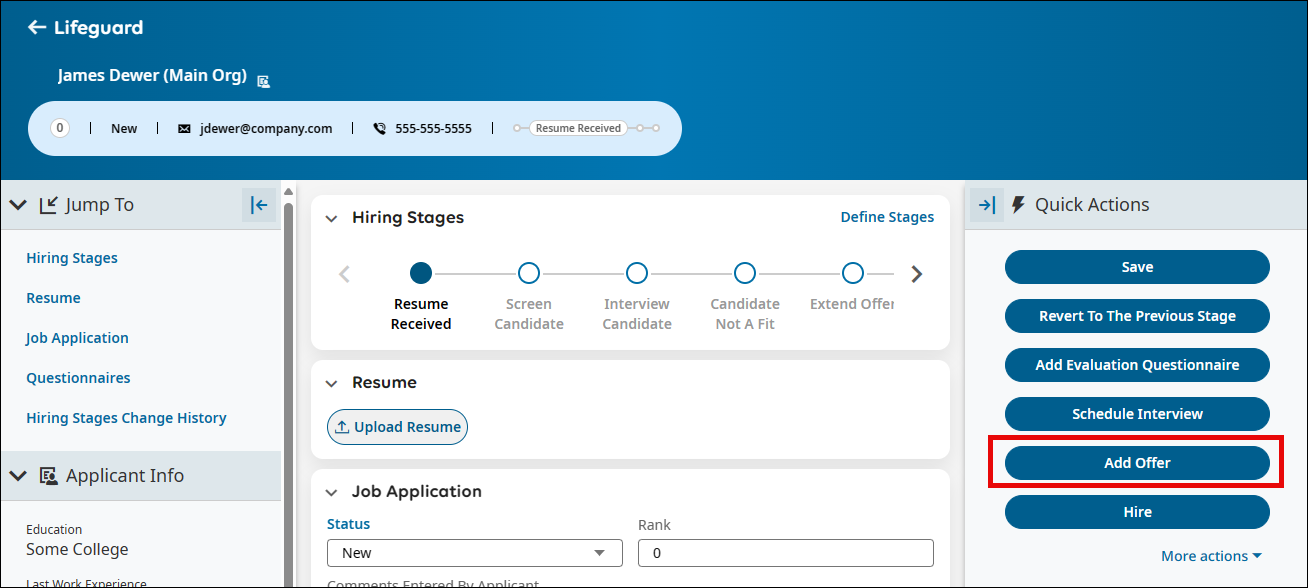Select the Interview Candidate stage circle
This screenshot has height=588, width=1308.
tap(637, 273)
